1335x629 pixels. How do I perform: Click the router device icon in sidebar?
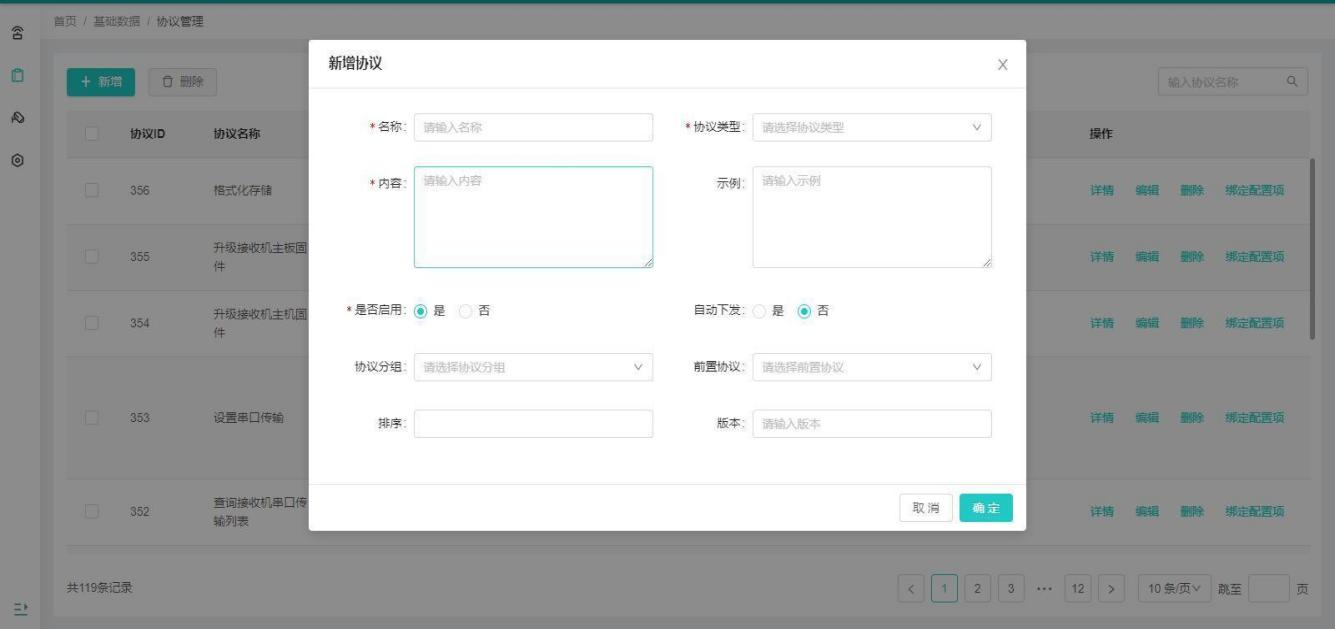click(17, 32)
